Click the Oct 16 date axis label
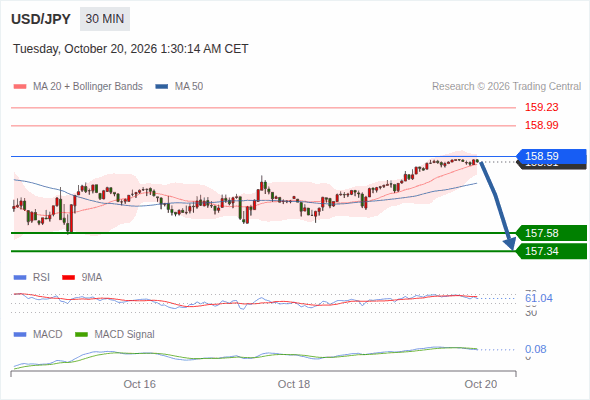 coord(140,384)
